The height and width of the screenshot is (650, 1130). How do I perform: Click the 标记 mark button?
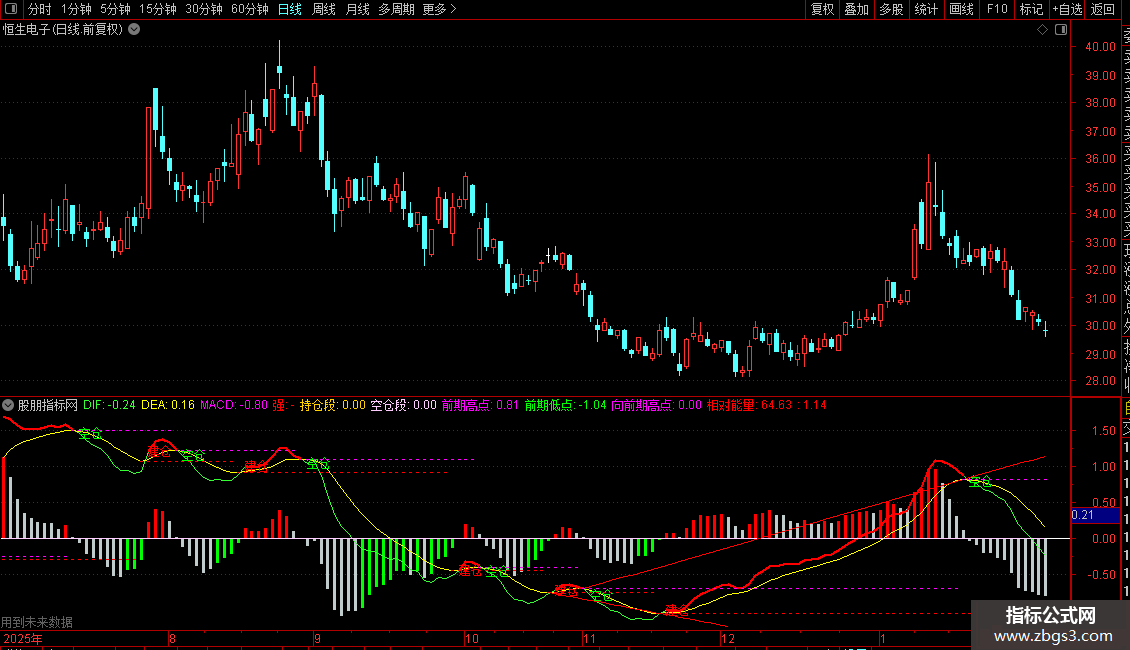[x=1031, y=9]
